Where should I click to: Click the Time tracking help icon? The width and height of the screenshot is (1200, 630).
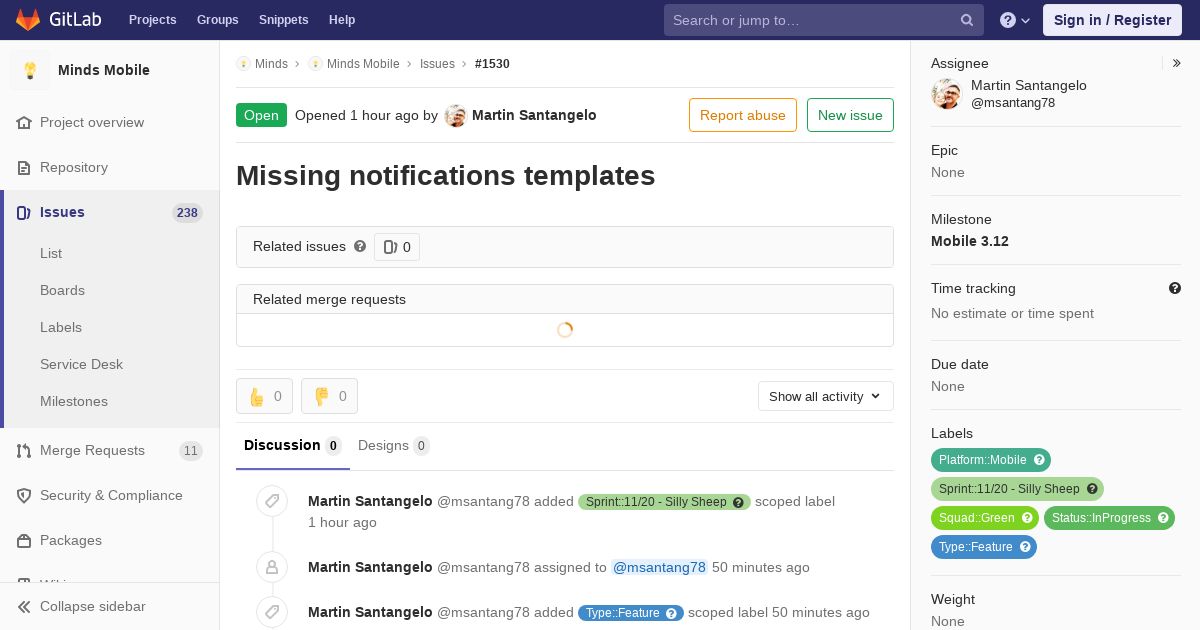point(1175,288)
